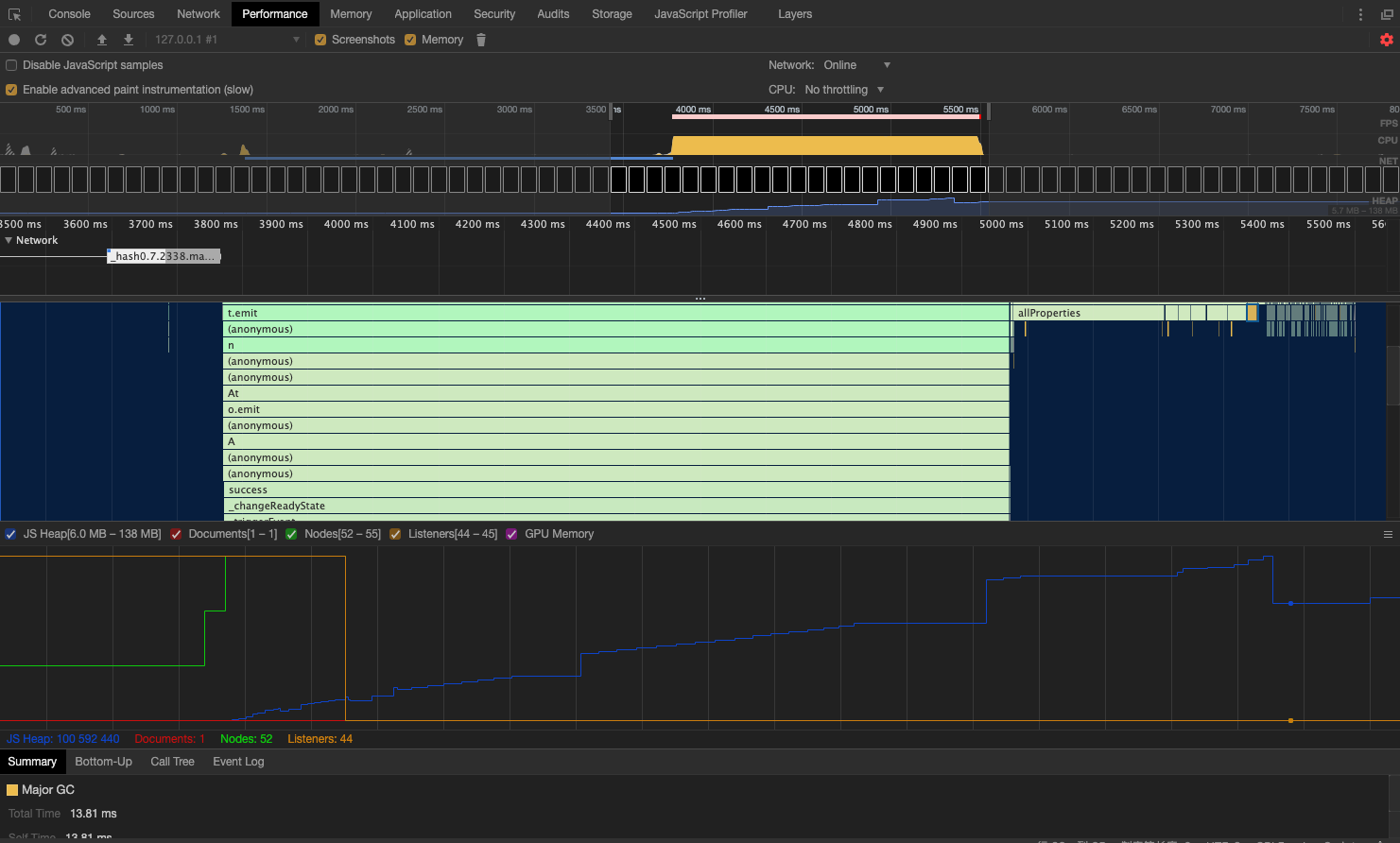The image size is (1400, 843).
Task: Click the right overview selection handle
Action: [988, 111]
